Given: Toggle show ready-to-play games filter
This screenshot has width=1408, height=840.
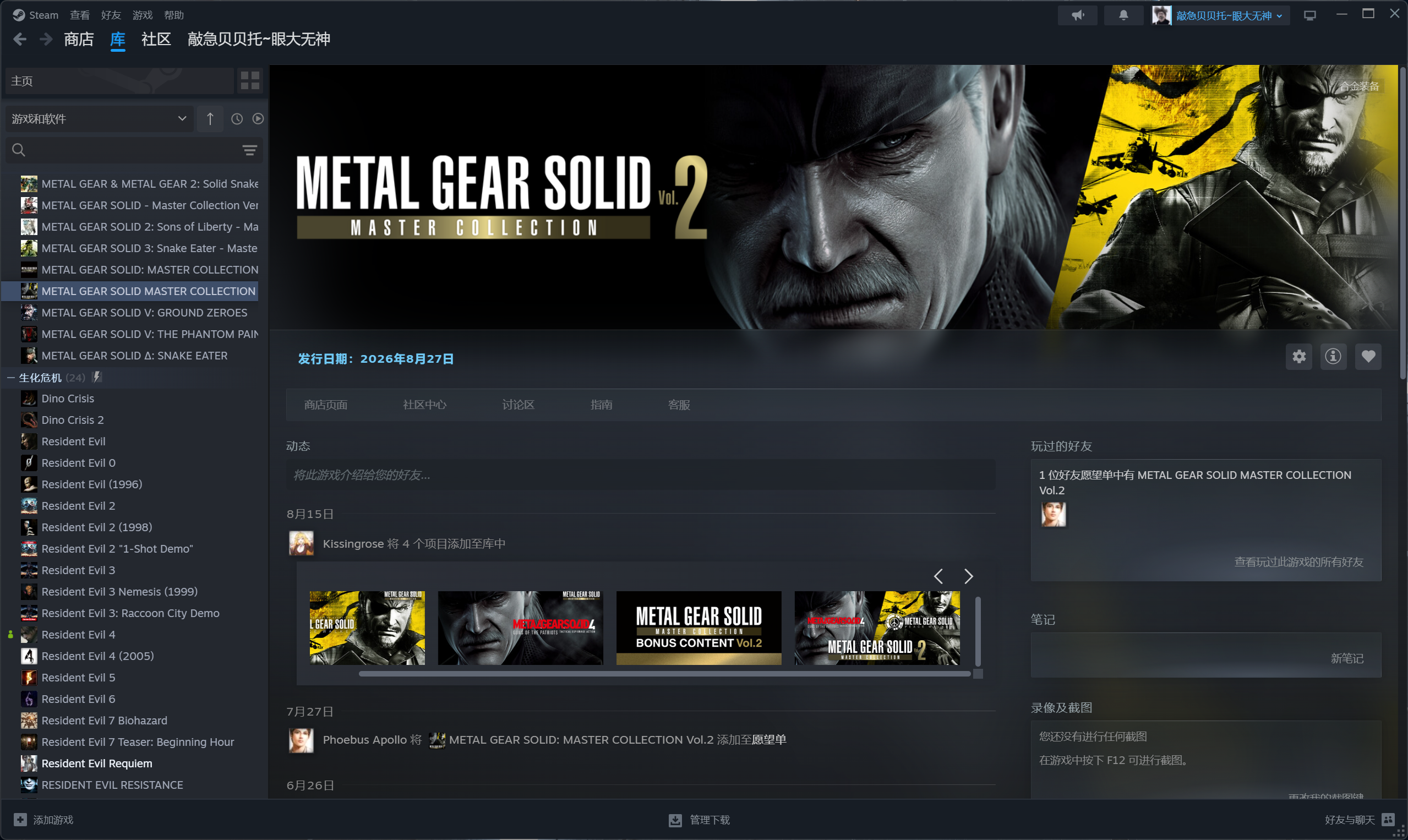Looking at the screenshot, I should pyautogui.click(x=258, y=119).
